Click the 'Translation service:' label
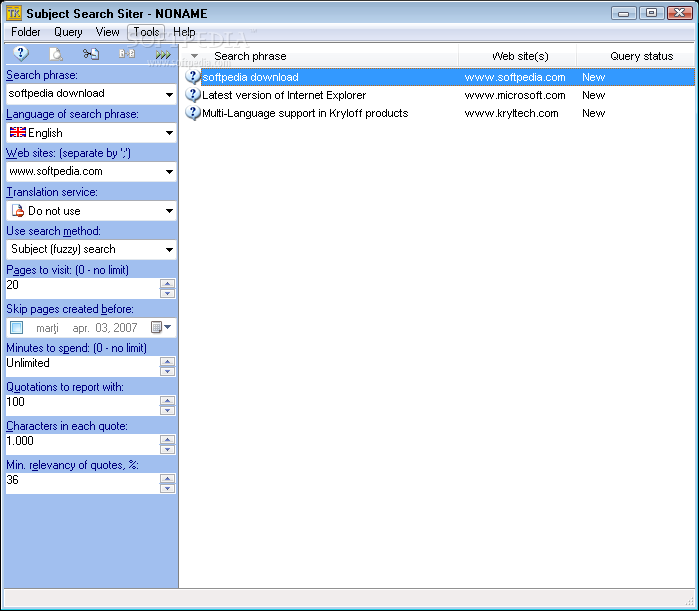 [x=52, y=192]
